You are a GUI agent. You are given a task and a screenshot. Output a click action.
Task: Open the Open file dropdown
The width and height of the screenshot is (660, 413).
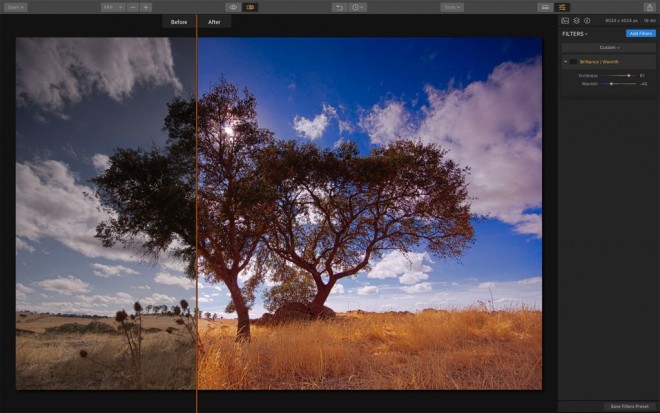[x=16, y=7]
